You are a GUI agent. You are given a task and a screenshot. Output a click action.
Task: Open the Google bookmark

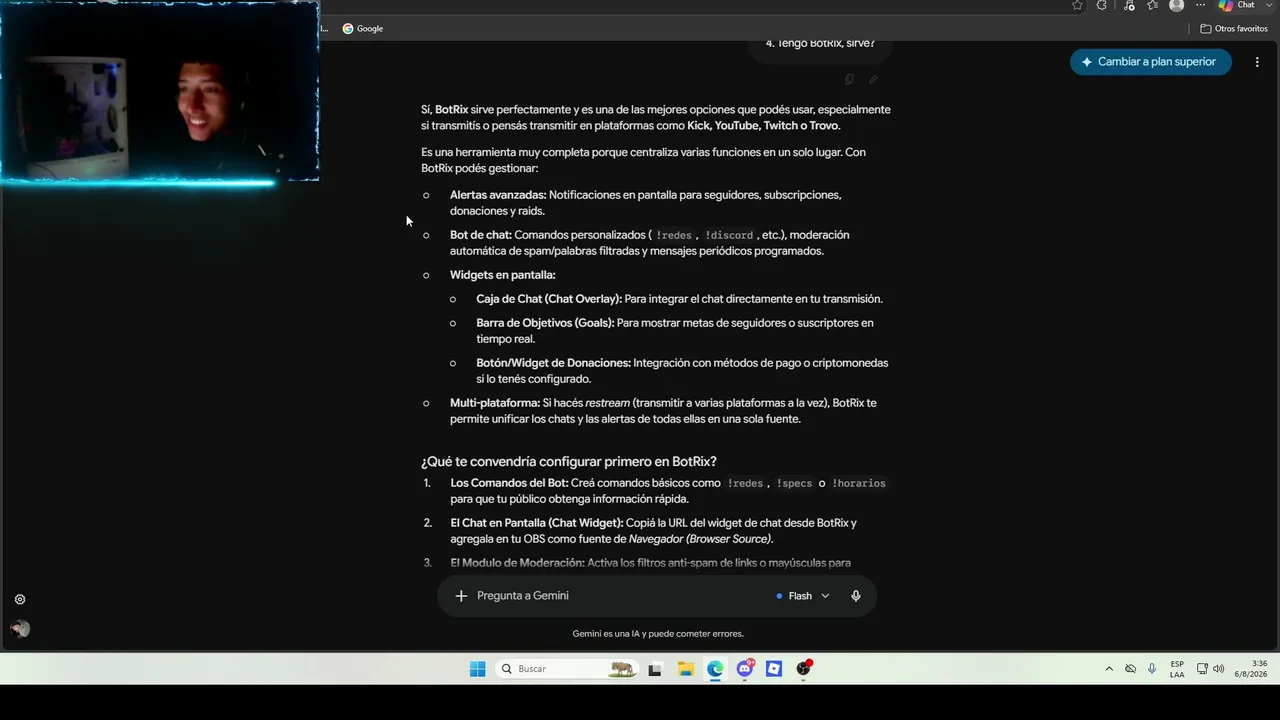pyautogui.click(x=363, y=28)
